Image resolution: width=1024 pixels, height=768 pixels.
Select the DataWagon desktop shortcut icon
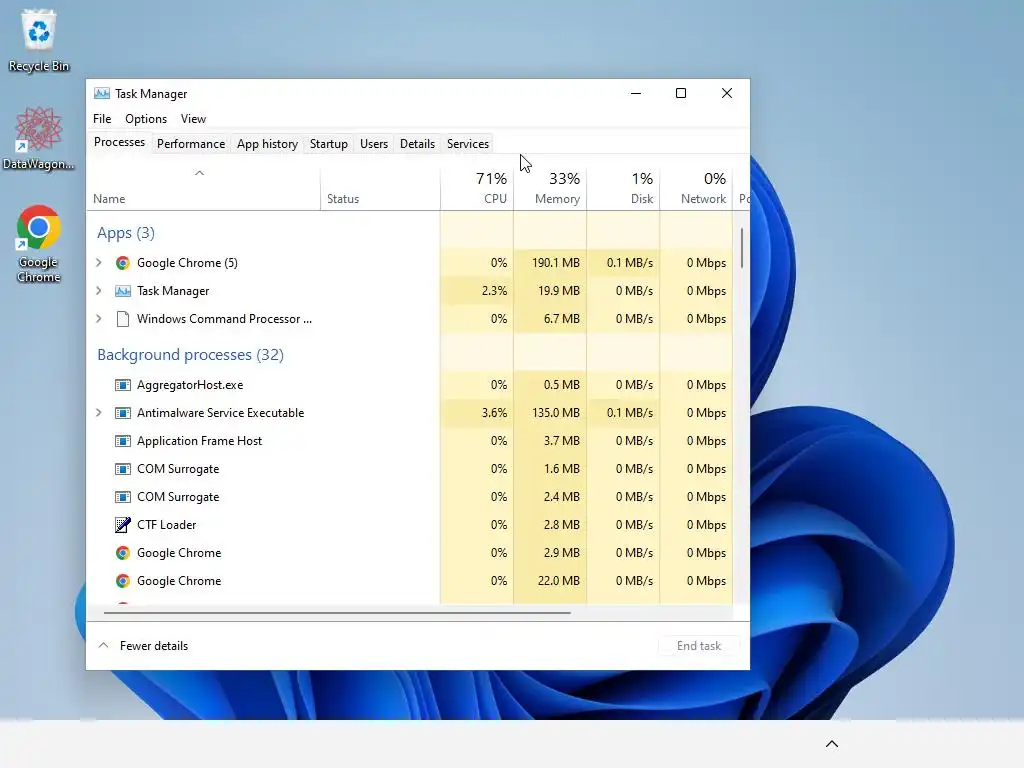39,138
